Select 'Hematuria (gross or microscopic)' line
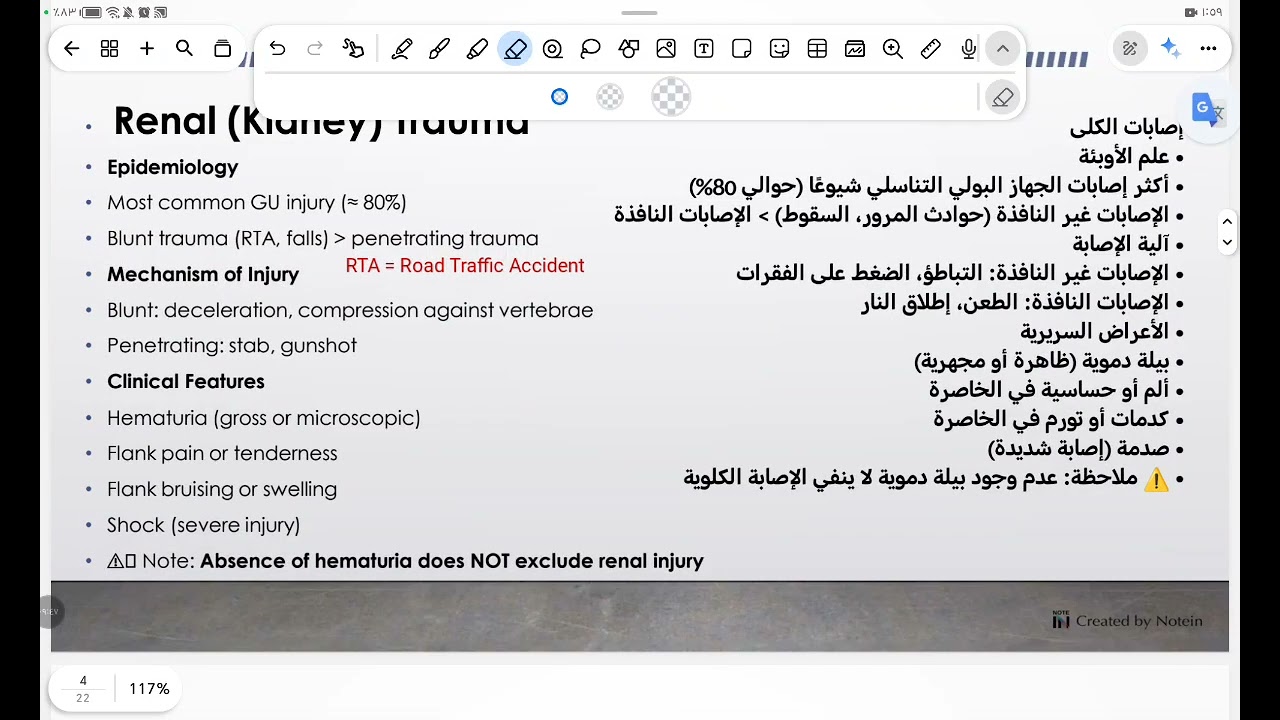 (x=264, y=418)
